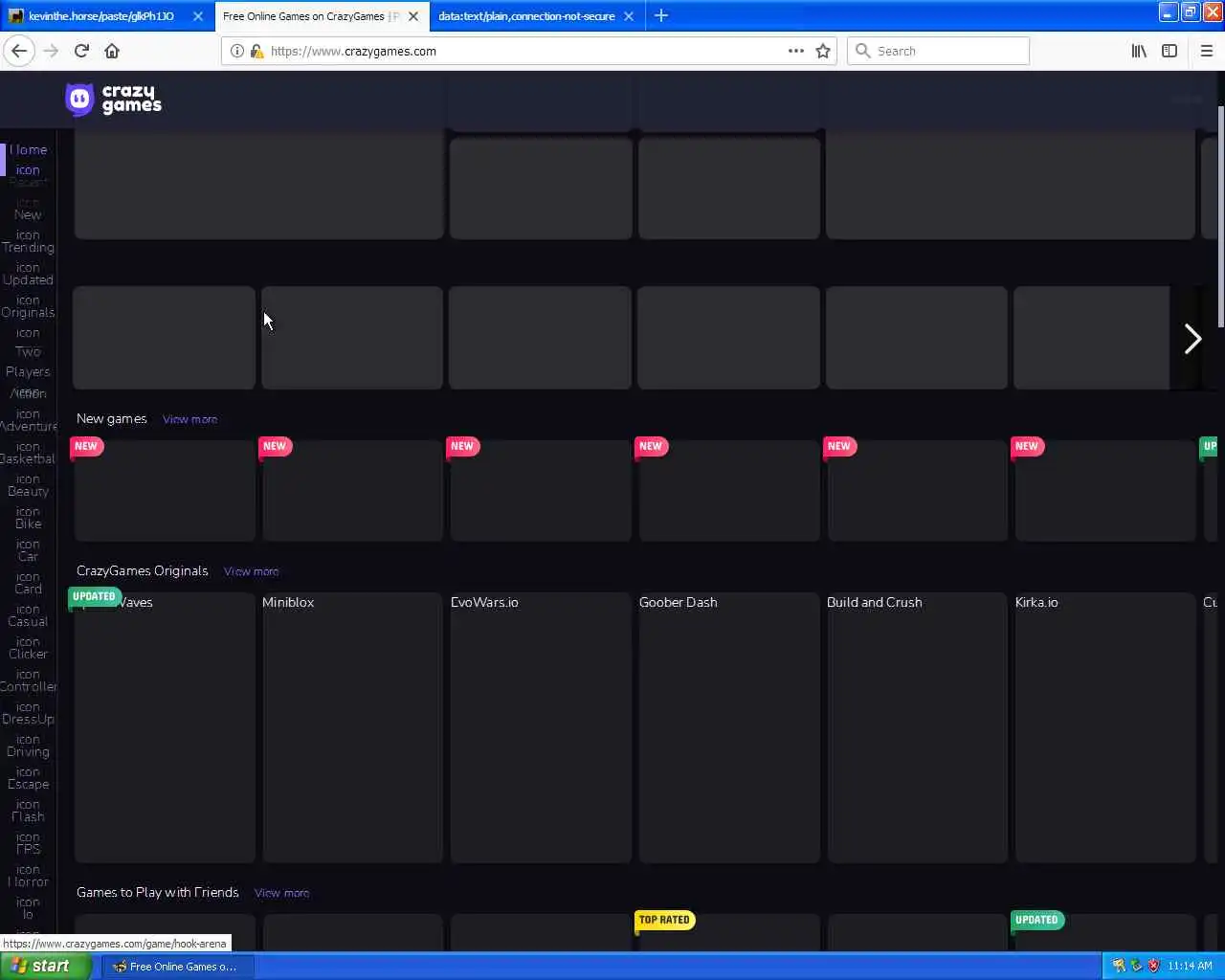Open the Library bookshelf icon
Screen dimensions: 1225x980
[x=1139, y=51]
